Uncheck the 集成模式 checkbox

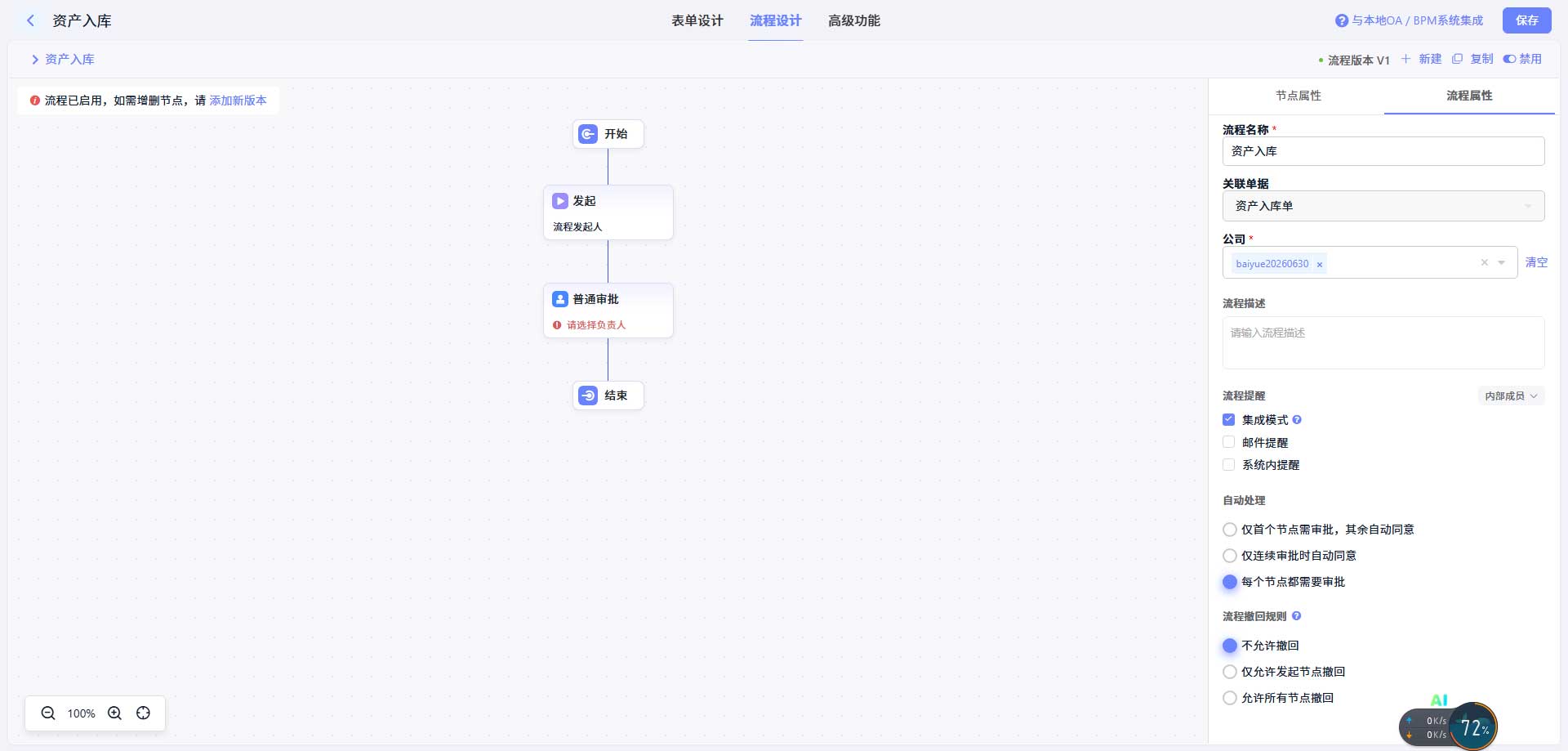1228,420
